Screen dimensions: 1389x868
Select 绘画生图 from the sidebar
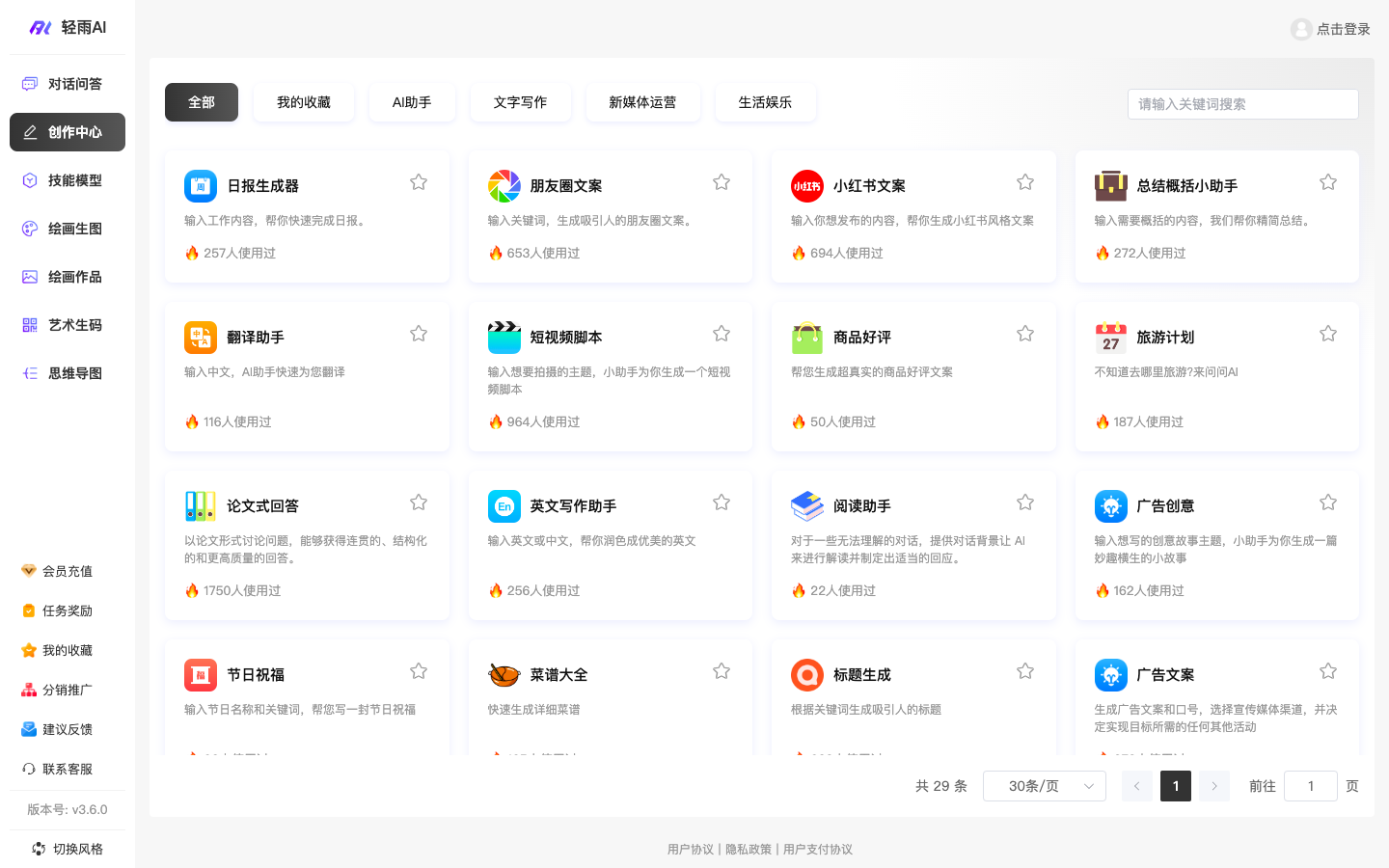point(67,229)
